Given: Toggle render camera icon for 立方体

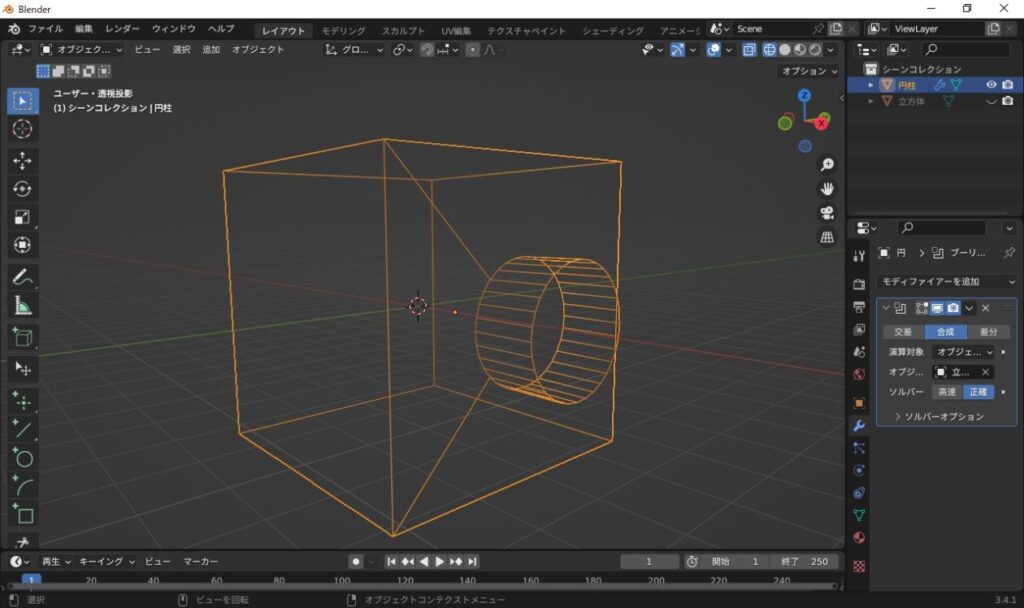Looking at the screenshot, I should pyautogui.click(x=1007, y=101).
